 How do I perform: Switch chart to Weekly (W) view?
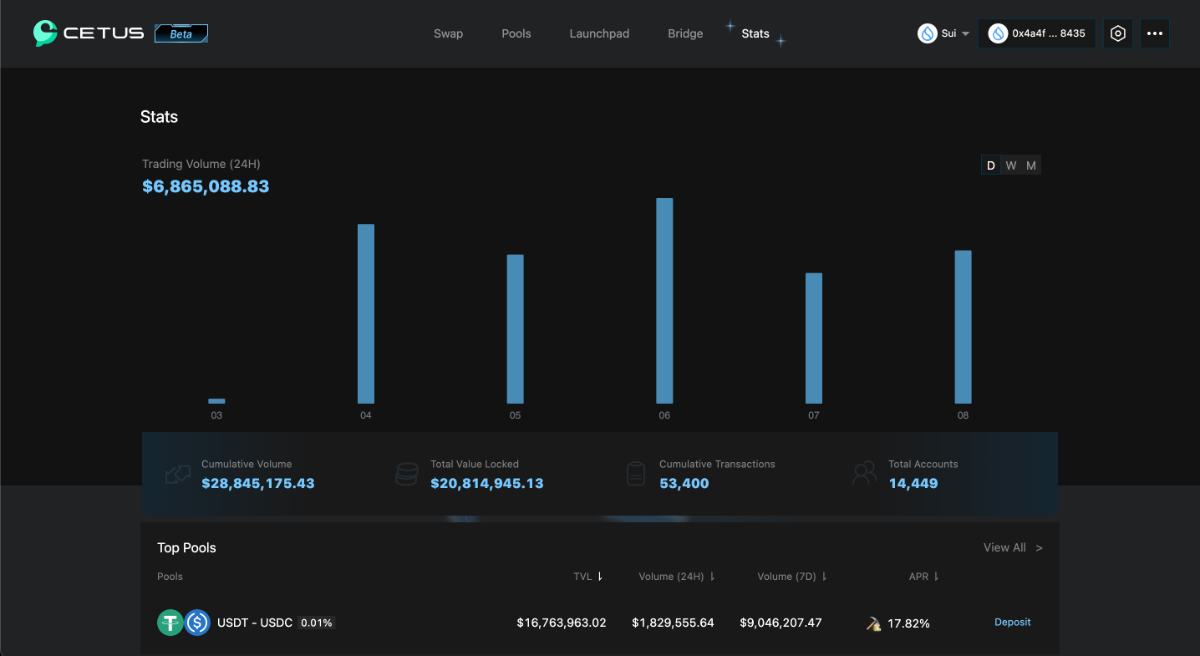[x=1011, y=165]
